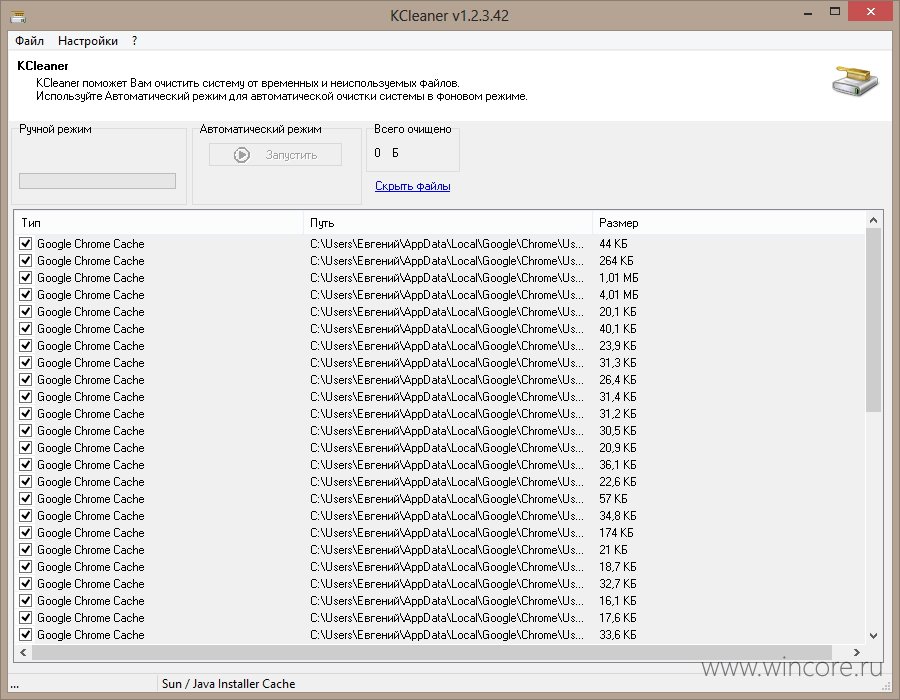Click the drive-cleaner logo image in the header
The height and width of the screenshot is (700, 900).
(855, 81)
